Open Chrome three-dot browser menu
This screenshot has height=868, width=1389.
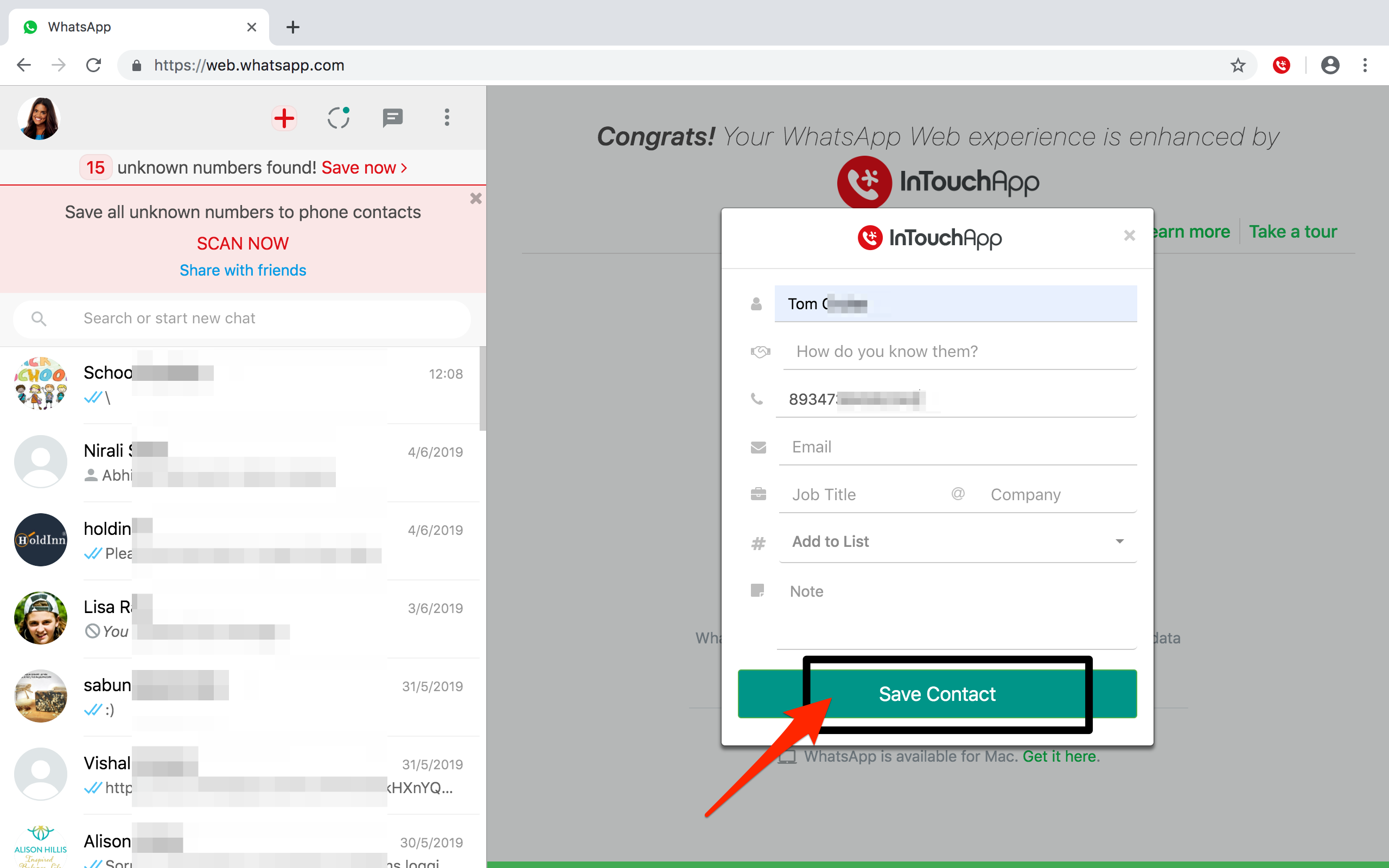click(1365, 65)
